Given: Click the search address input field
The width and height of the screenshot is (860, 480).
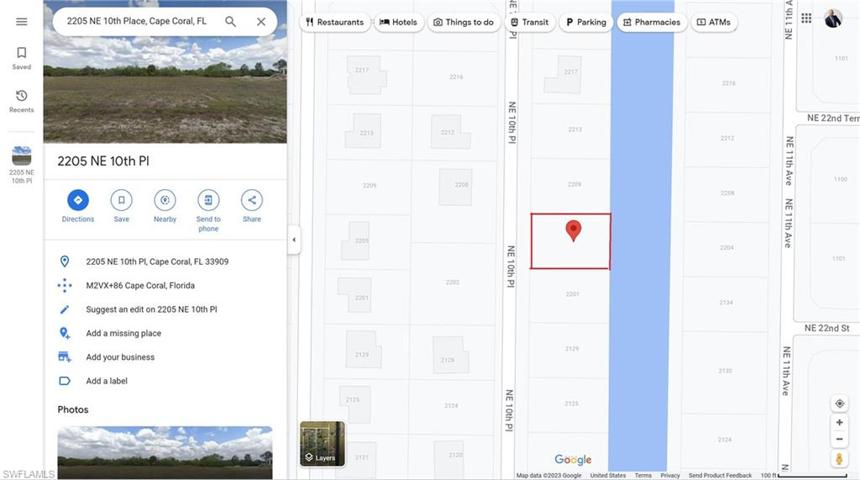Looking at the screenshot, I should point(137,21).
